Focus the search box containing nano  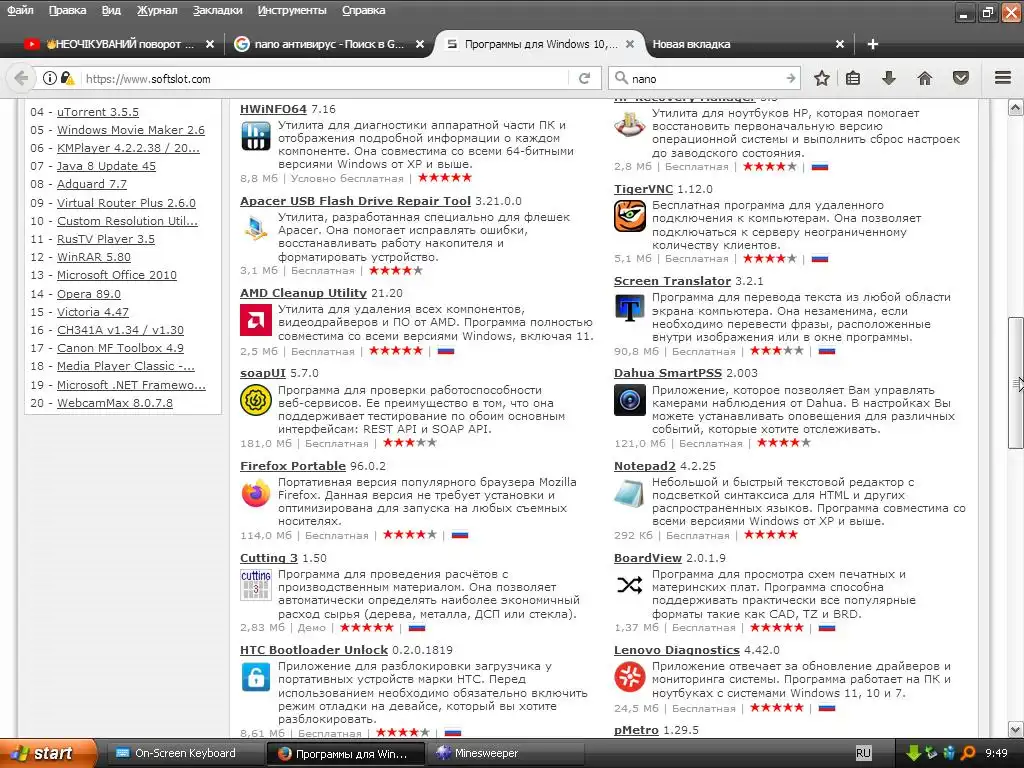[x=702, y=78]
